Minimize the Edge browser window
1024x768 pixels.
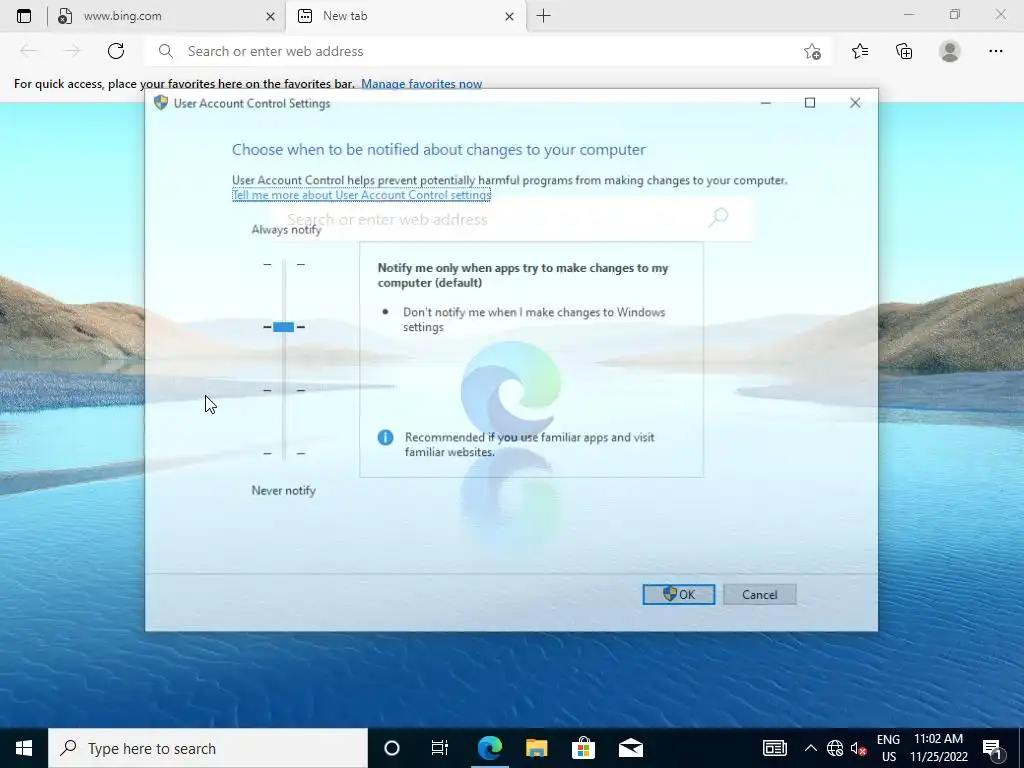[x=909, y=14]
